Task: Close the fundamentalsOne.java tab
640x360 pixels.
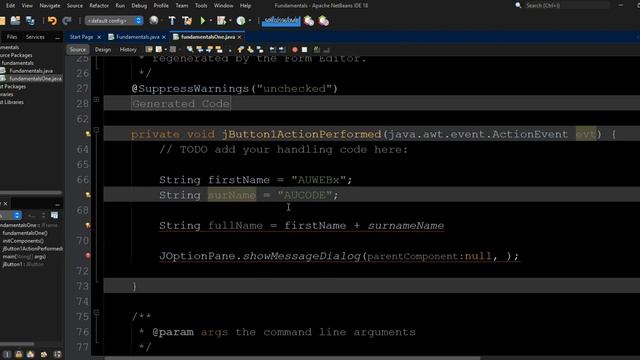Action: pos(240,37)
